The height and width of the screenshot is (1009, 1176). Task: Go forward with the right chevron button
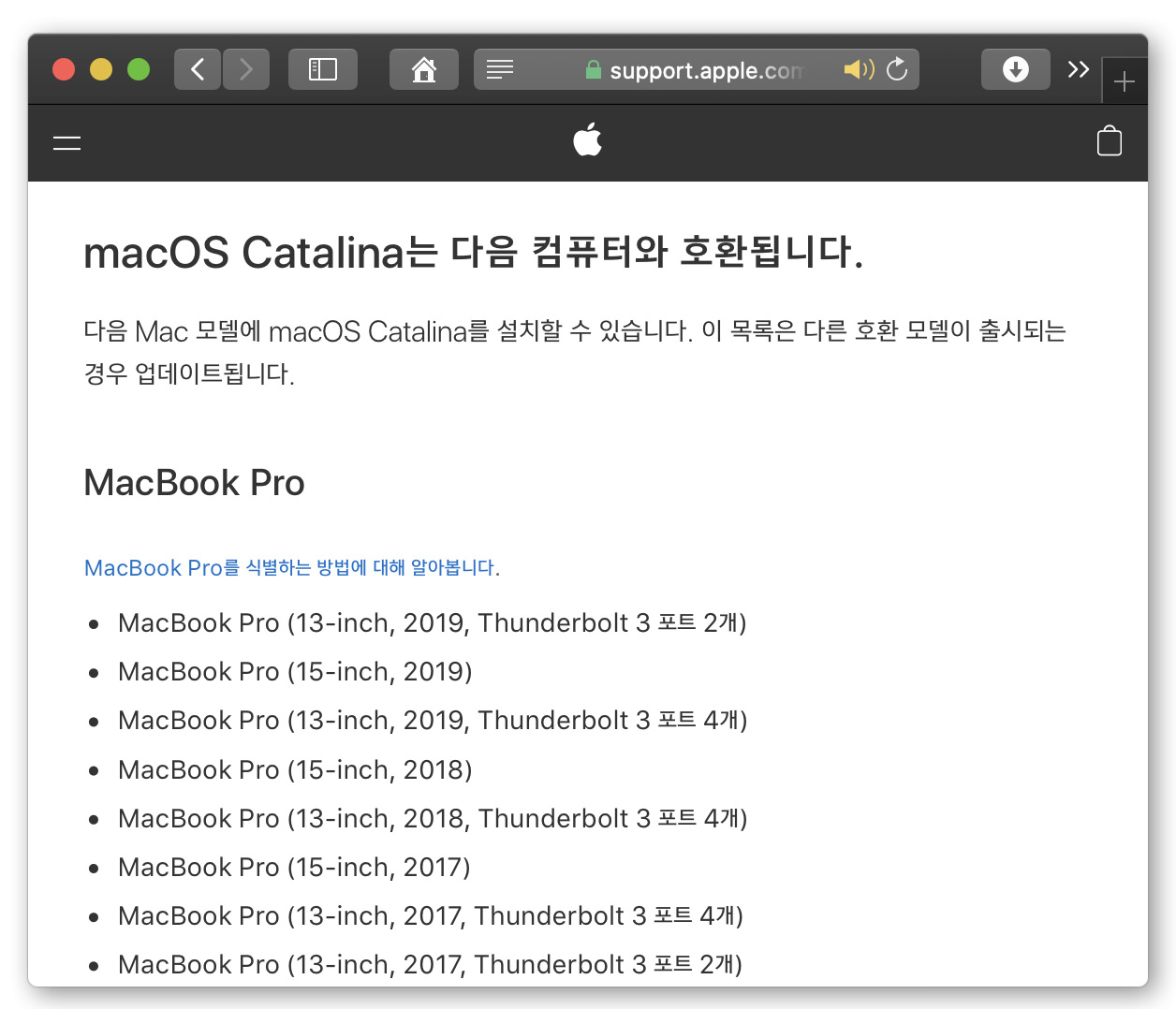point(246,69)
